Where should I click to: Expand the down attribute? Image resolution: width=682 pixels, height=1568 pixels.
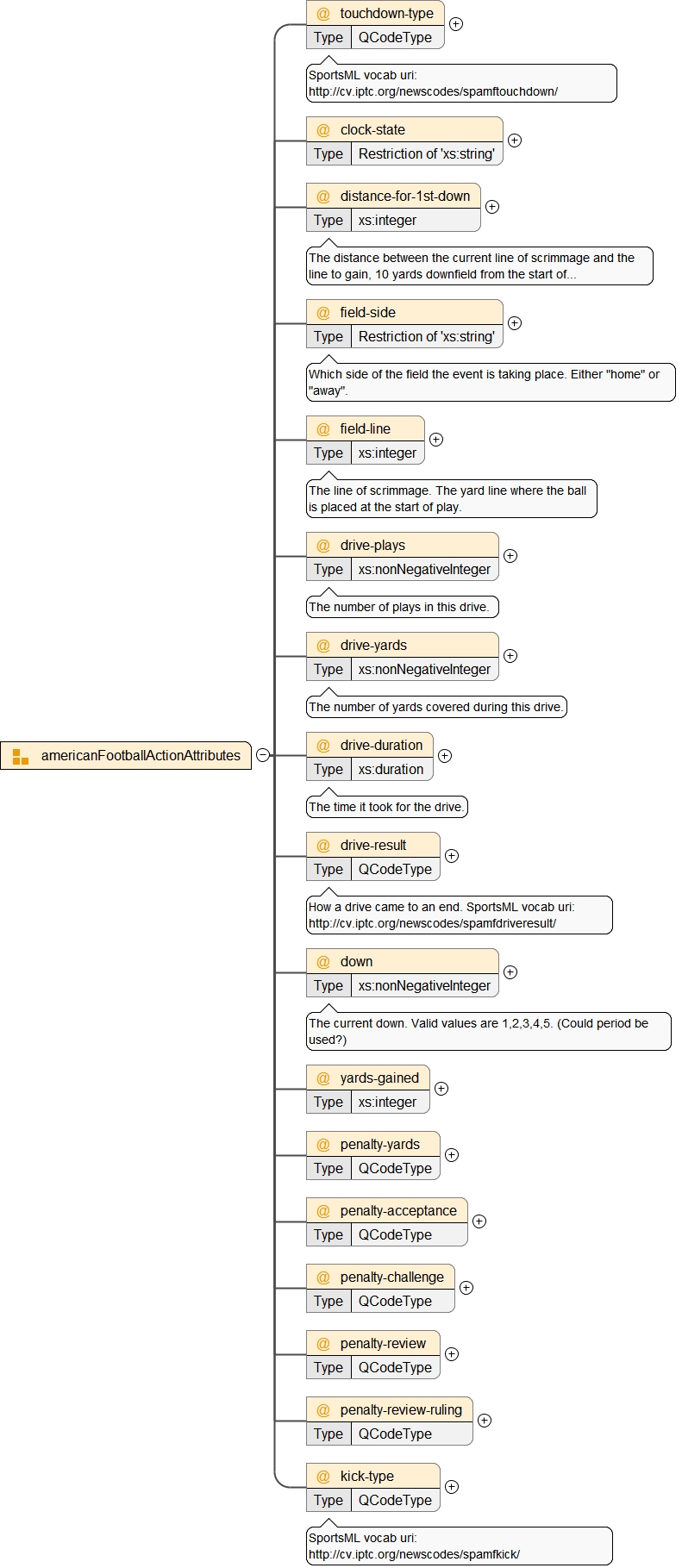[510, 972]
